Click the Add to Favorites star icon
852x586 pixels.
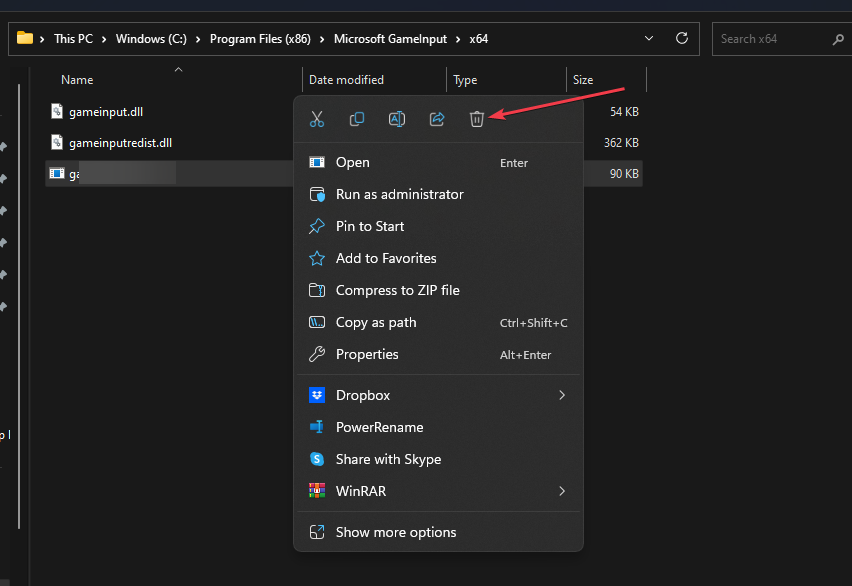tap(317, 258)
